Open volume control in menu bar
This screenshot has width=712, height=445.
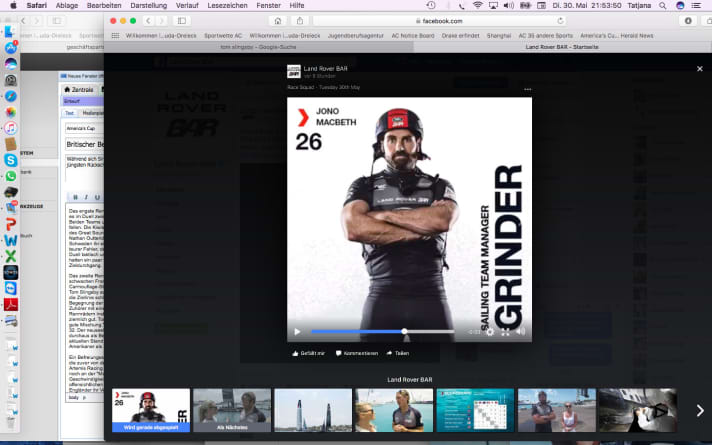click(x=509, y=5)
